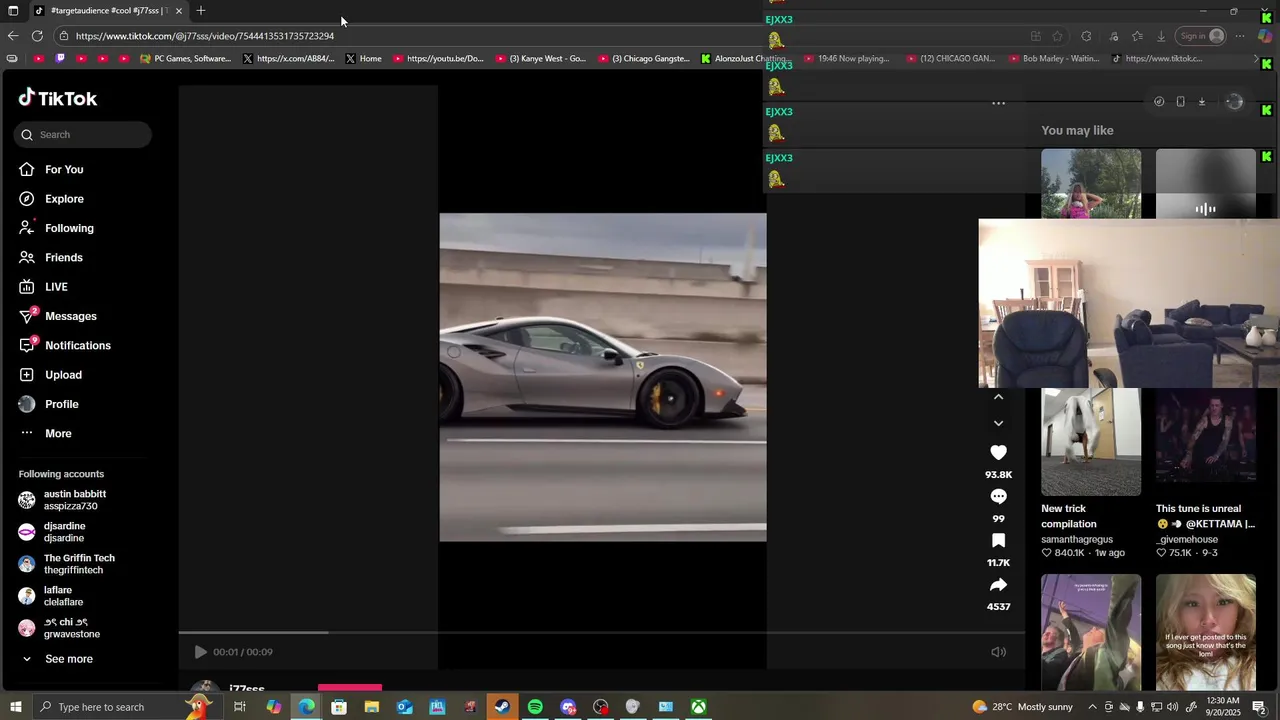The width and height of the screenshot is (1280, 720).
Task: Toggle the split screen icon in address bar
Action: click(x=1036, y=36)
